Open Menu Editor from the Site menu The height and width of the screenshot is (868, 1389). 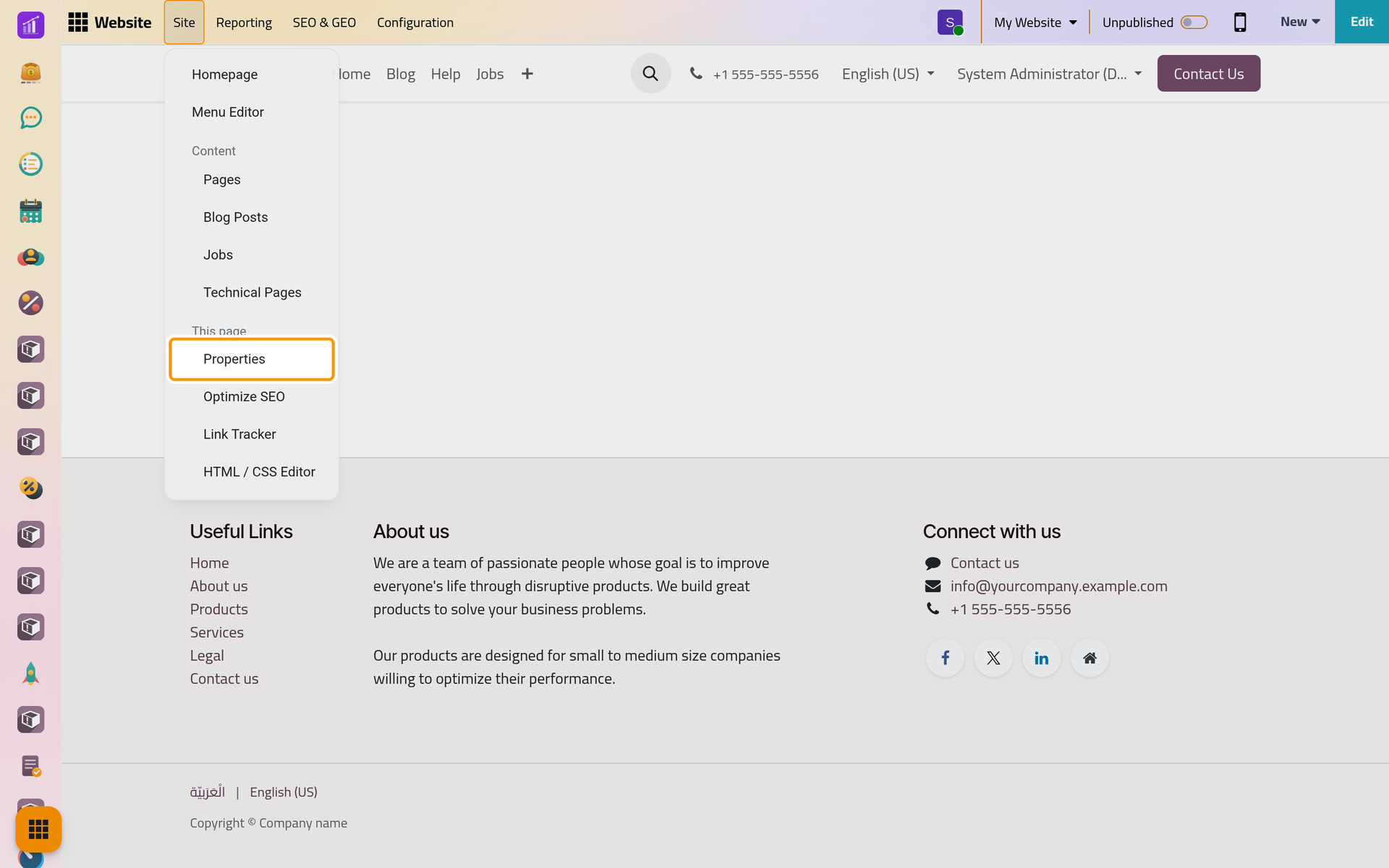[252, 112]
